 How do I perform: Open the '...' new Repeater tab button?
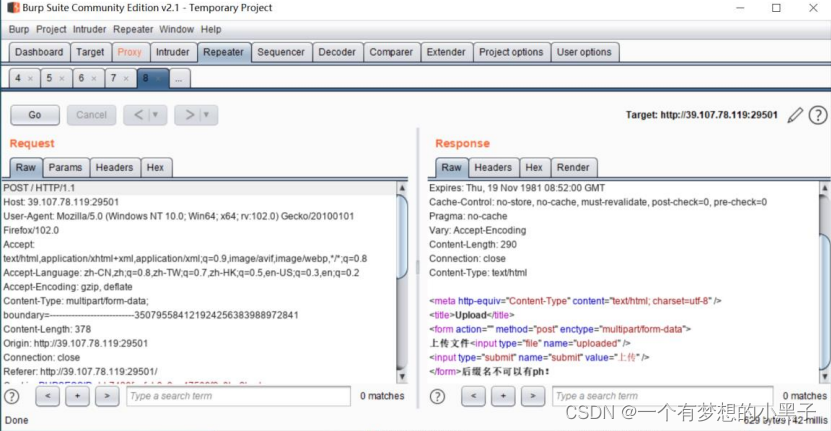pos(179,78)
